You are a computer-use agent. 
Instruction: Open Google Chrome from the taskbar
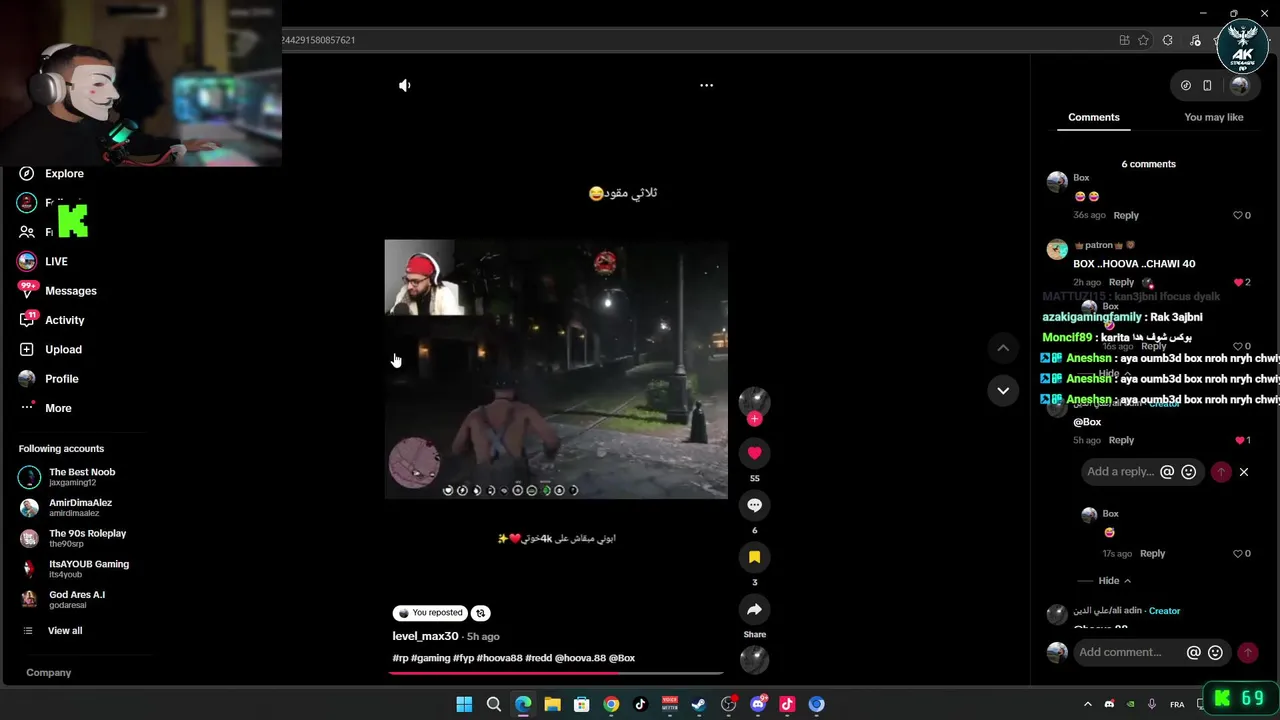[611, 704]
